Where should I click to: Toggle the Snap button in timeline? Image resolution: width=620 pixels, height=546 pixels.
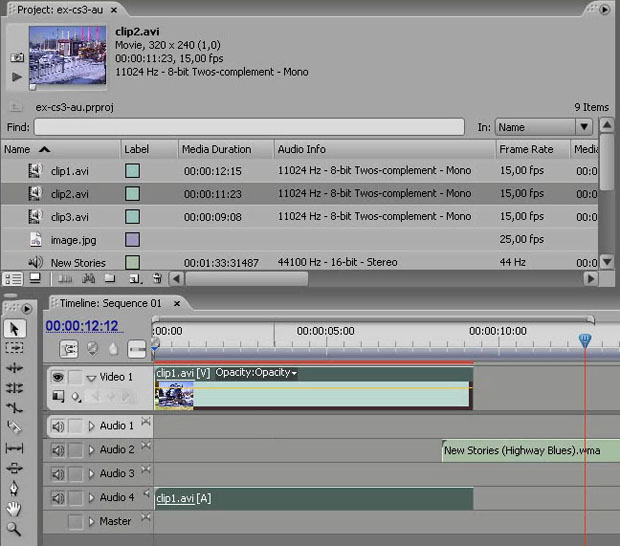[69, 350]
